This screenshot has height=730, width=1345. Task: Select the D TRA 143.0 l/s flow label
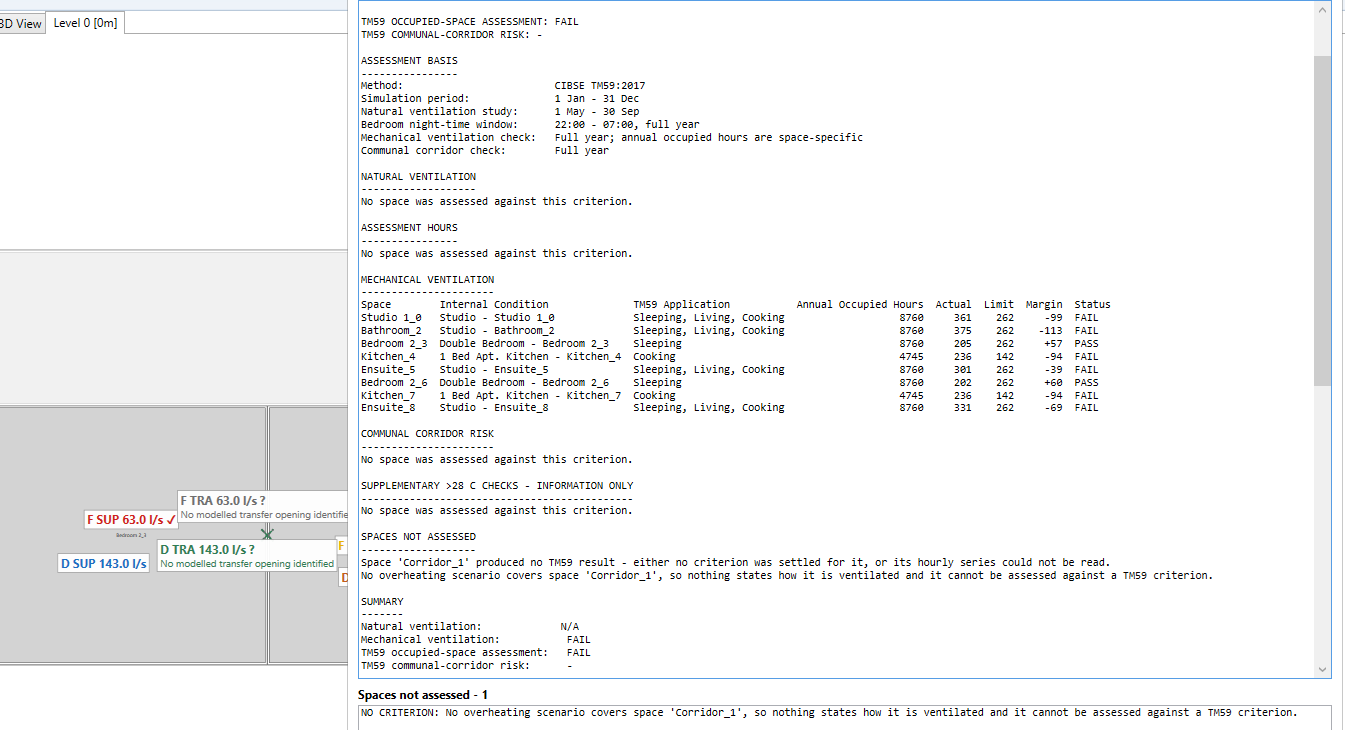(206, 549)
